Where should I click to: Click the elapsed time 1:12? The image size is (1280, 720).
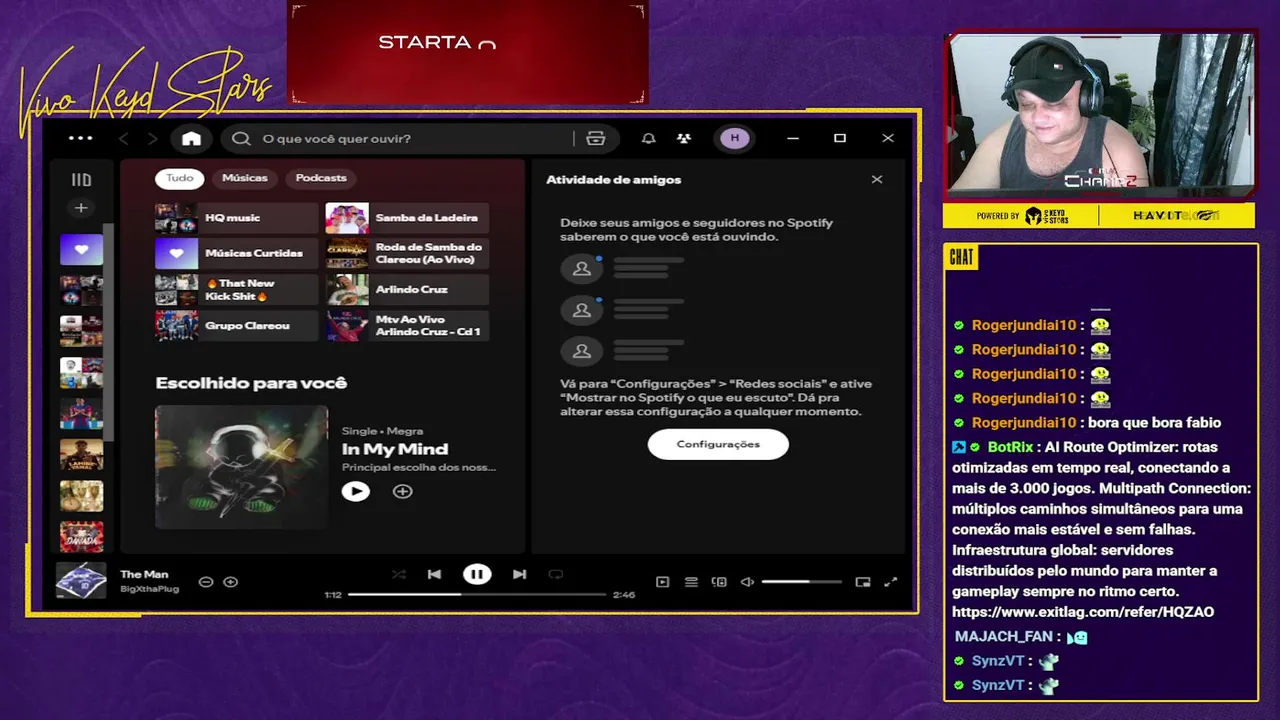click(x=333, y=595)
